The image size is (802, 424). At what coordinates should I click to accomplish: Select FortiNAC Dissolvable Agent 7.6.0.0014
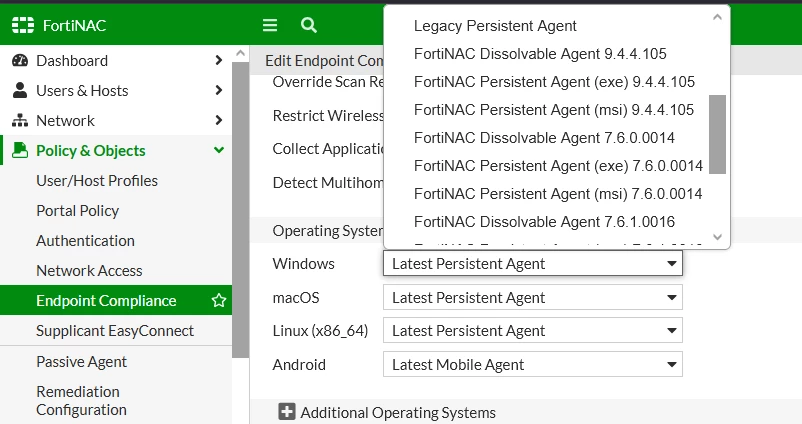click(544, 138)
